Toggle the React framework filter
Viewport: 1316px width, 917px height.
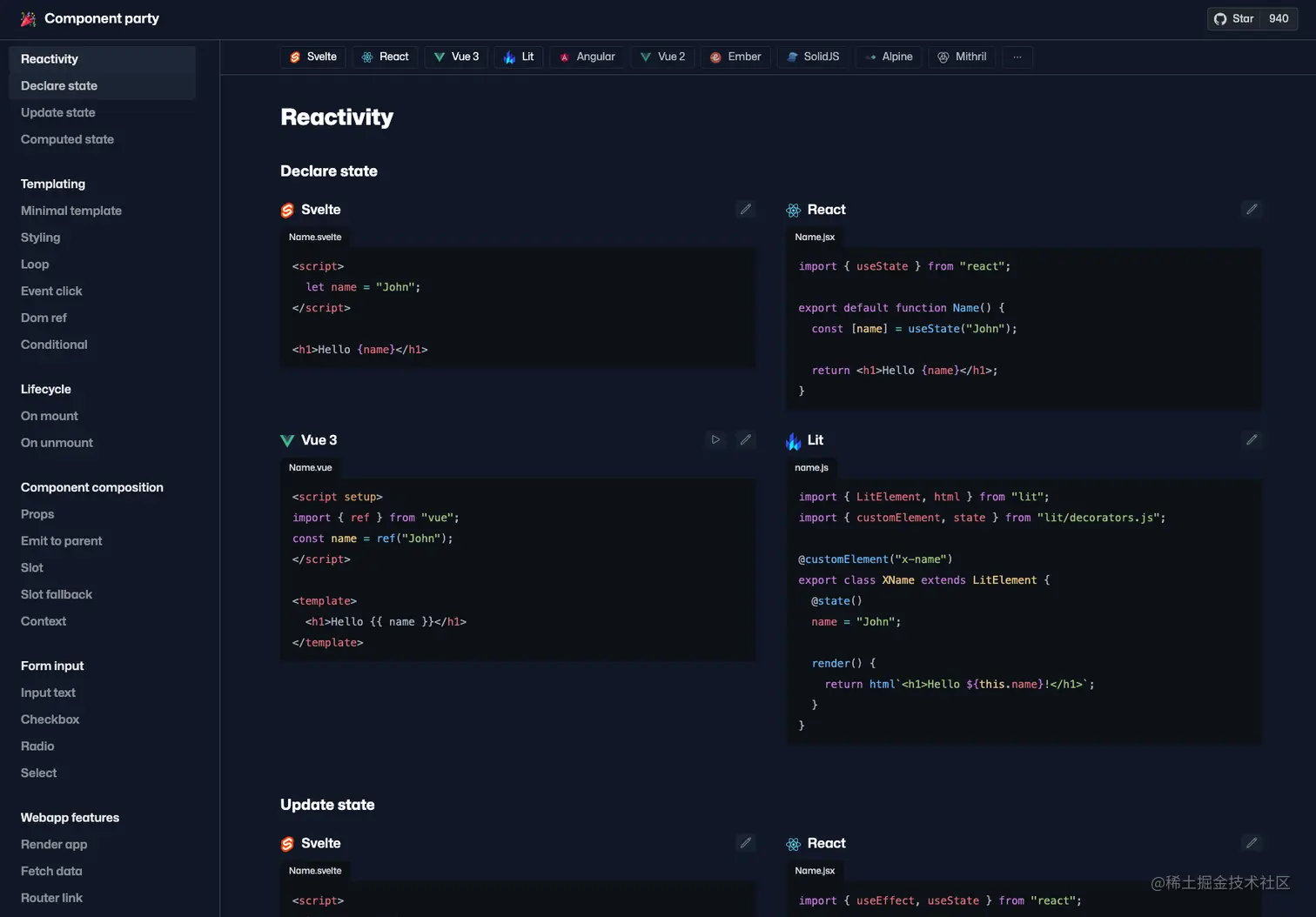click(386, 57)
